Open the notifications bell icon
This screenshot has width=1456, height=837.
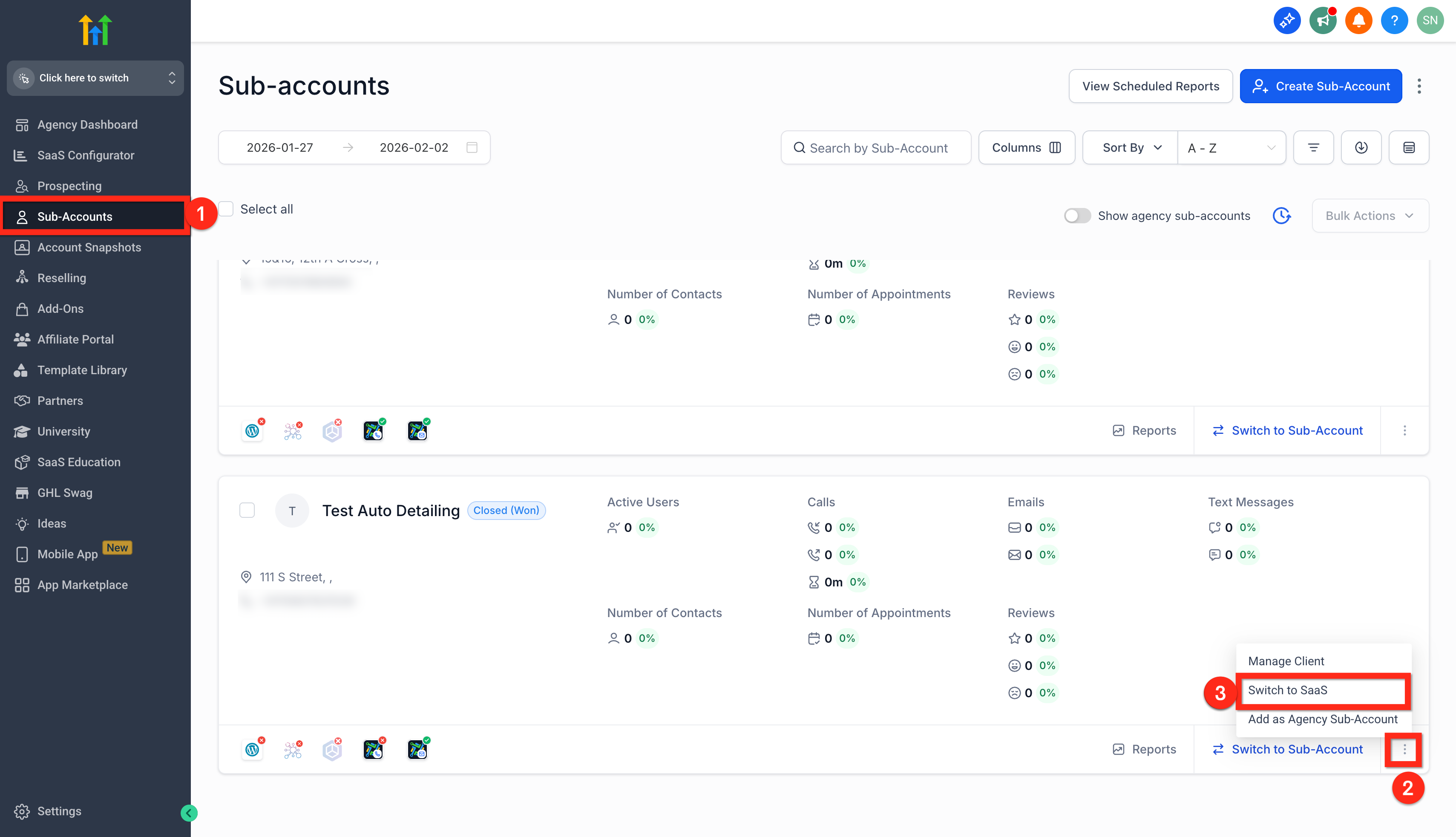tap(1358, 21)
